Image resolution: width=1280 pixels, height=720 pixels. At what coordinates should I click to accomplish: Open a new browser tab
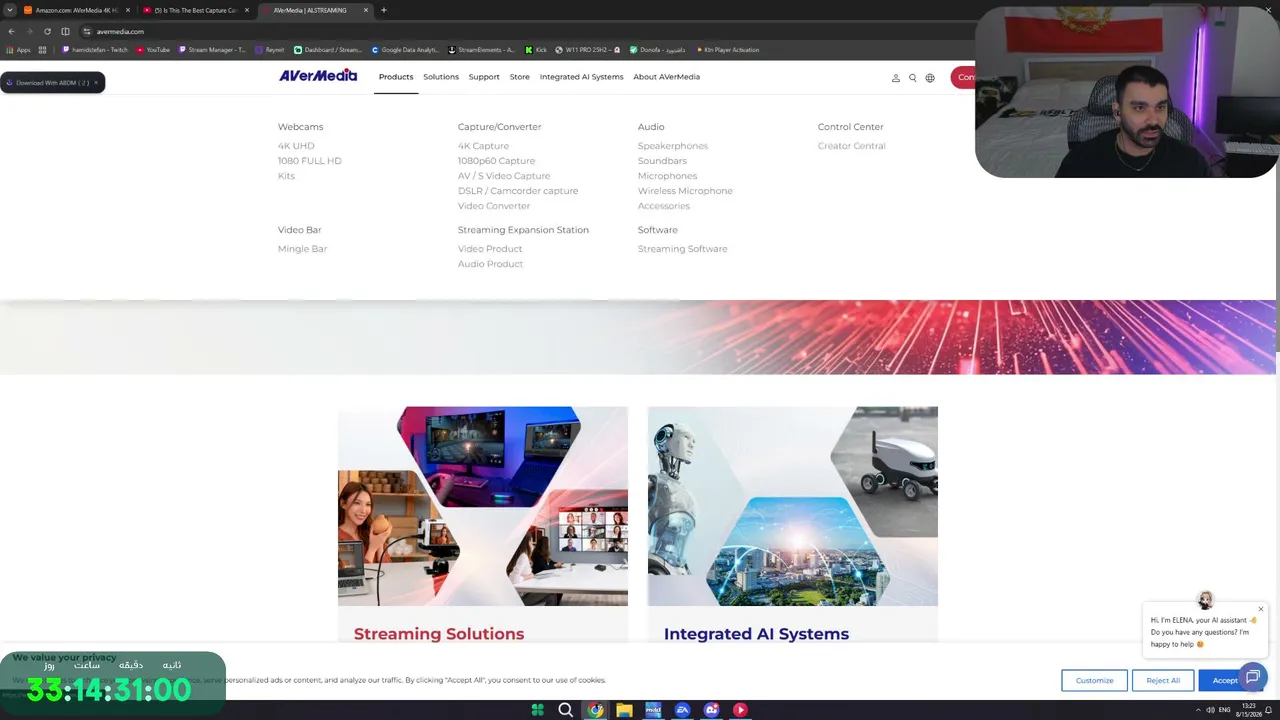(383, 10)
